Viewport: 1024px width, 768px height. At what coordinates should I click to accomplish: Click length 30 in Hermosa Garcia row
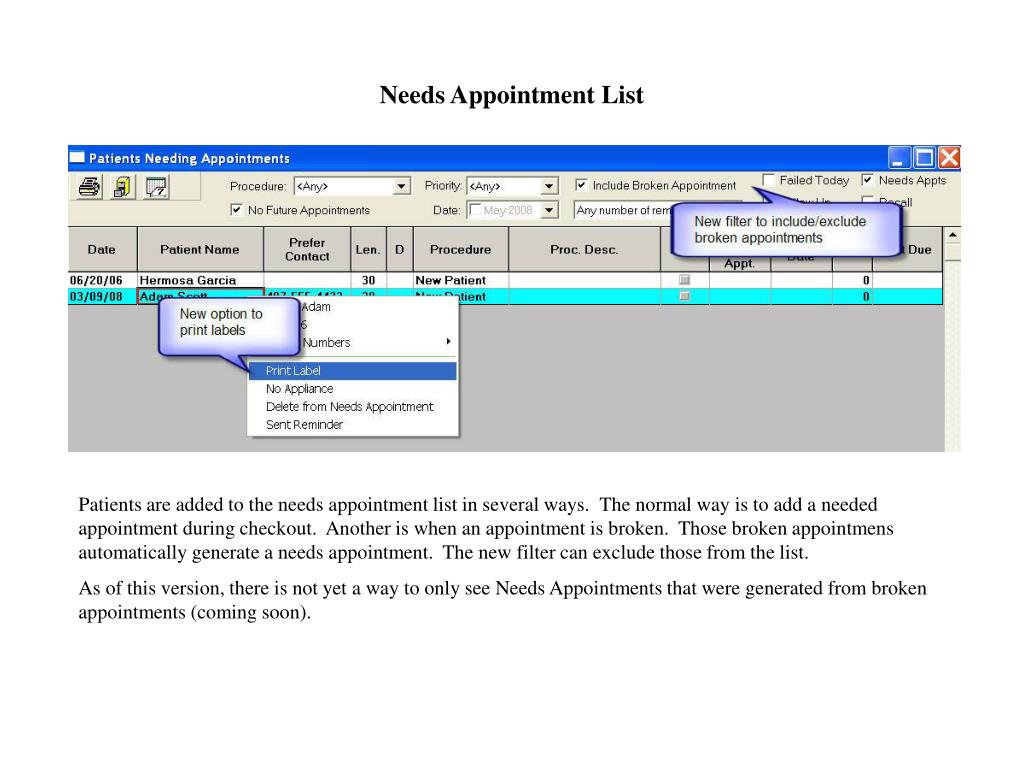tap(368, 280)
